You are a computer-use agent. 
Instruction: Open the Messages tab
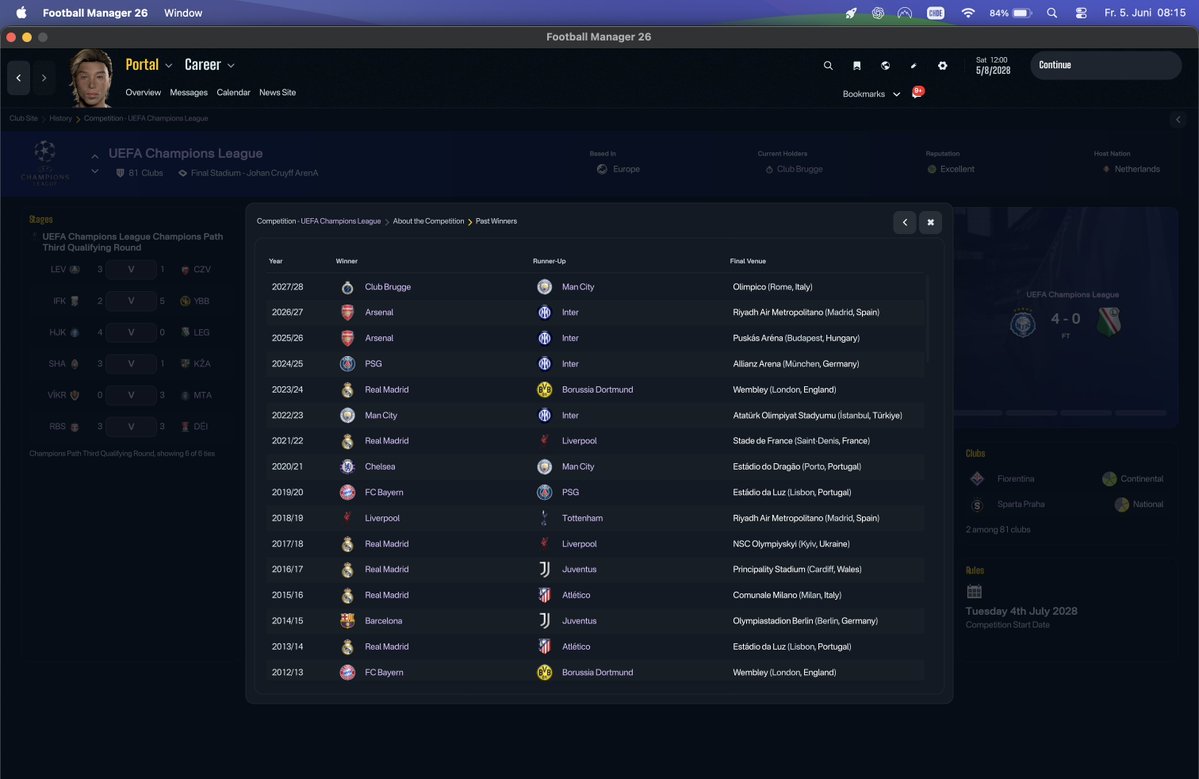(188, 93)
